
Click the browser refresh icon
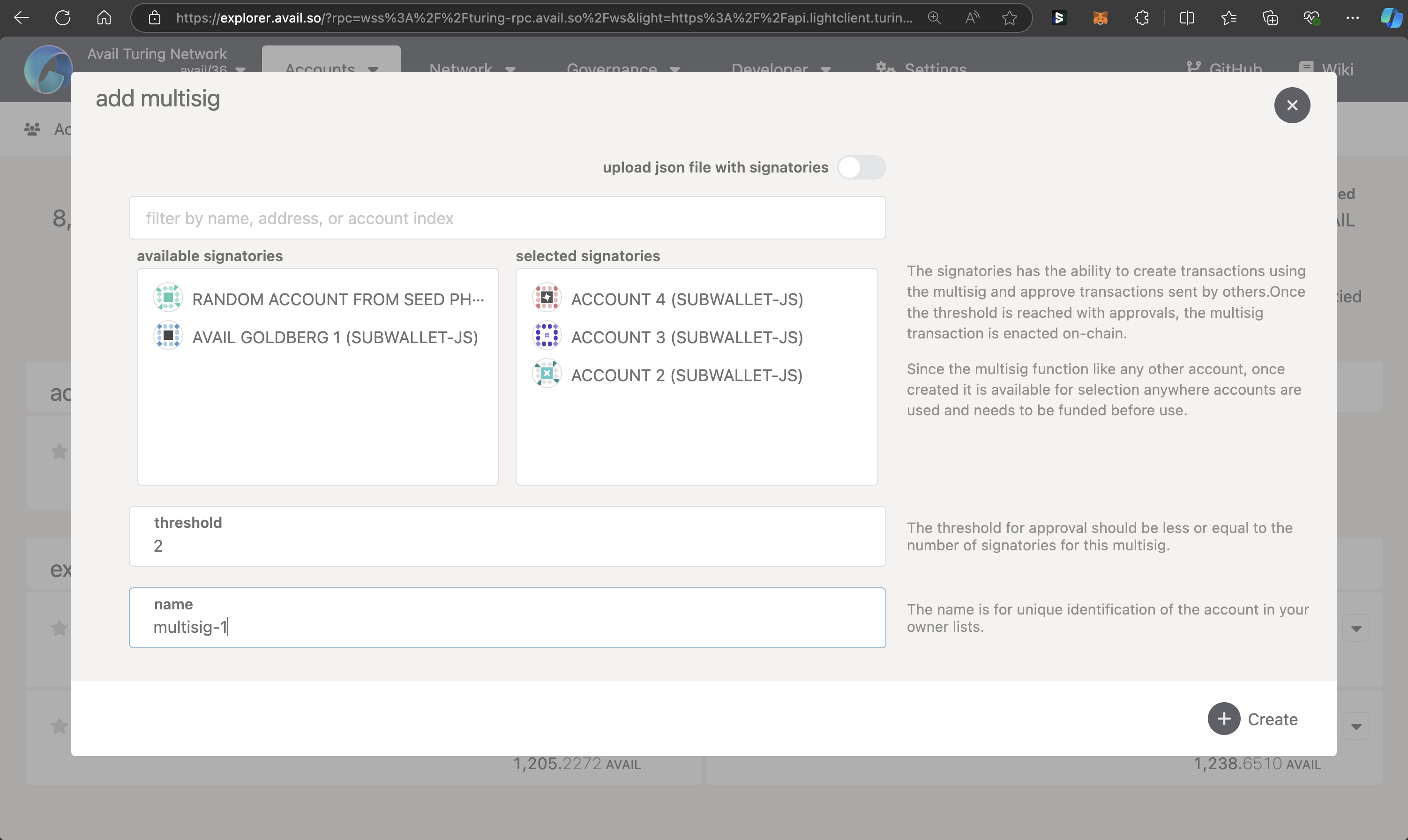[63, 18]
